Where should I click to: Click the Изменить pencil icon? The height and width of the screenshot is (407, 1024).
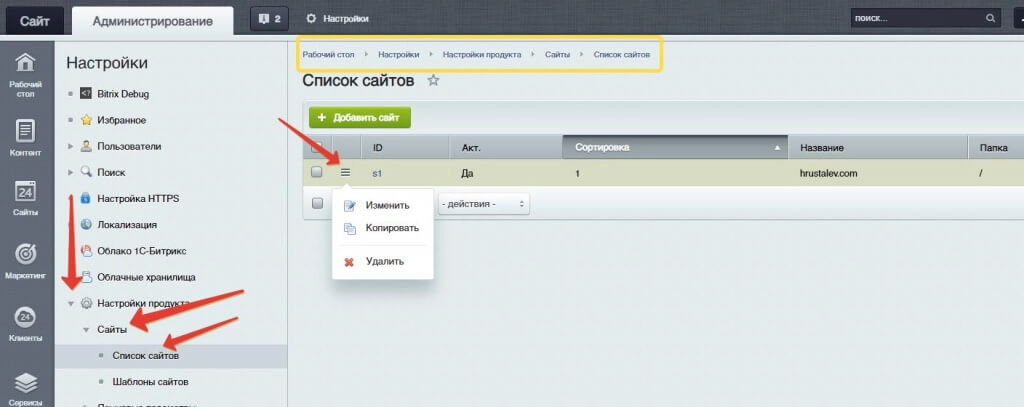point(349,206)
